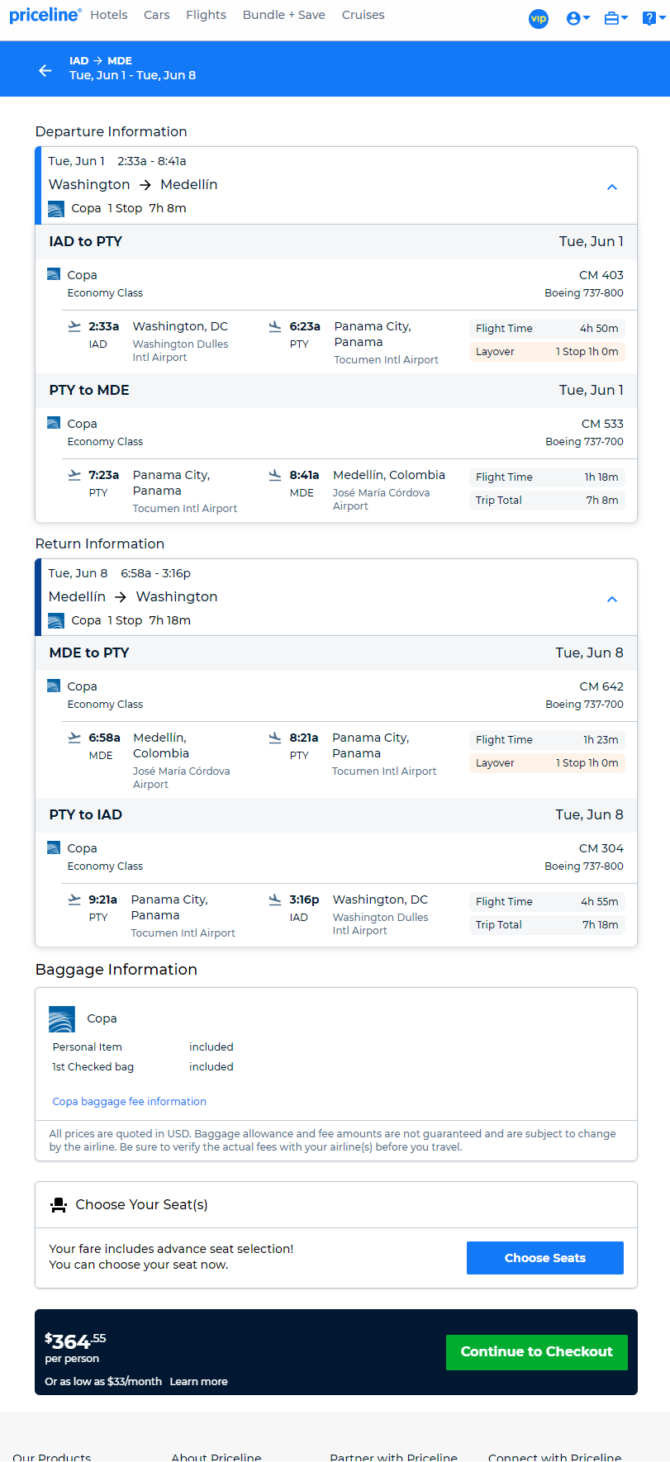Open Copa baggage fee information link
Image resolution: width=670 pixels, height=1462 pixels.
tap(129, 1101)
